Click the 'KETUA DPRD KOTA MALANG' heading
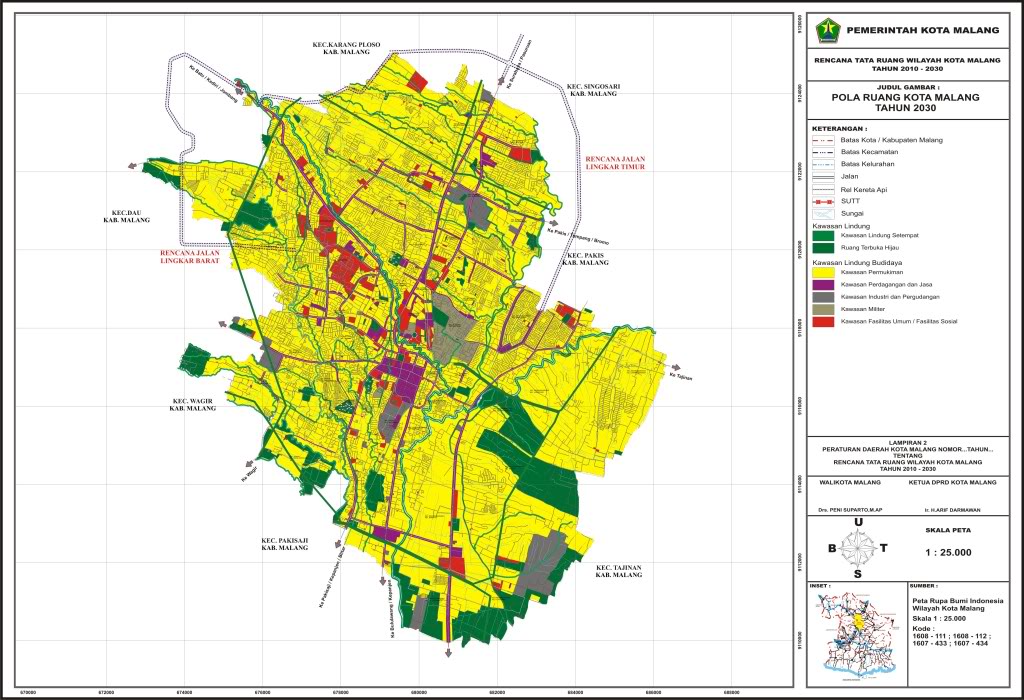This screenshot has width=1024, height=700. click(953, 483)
